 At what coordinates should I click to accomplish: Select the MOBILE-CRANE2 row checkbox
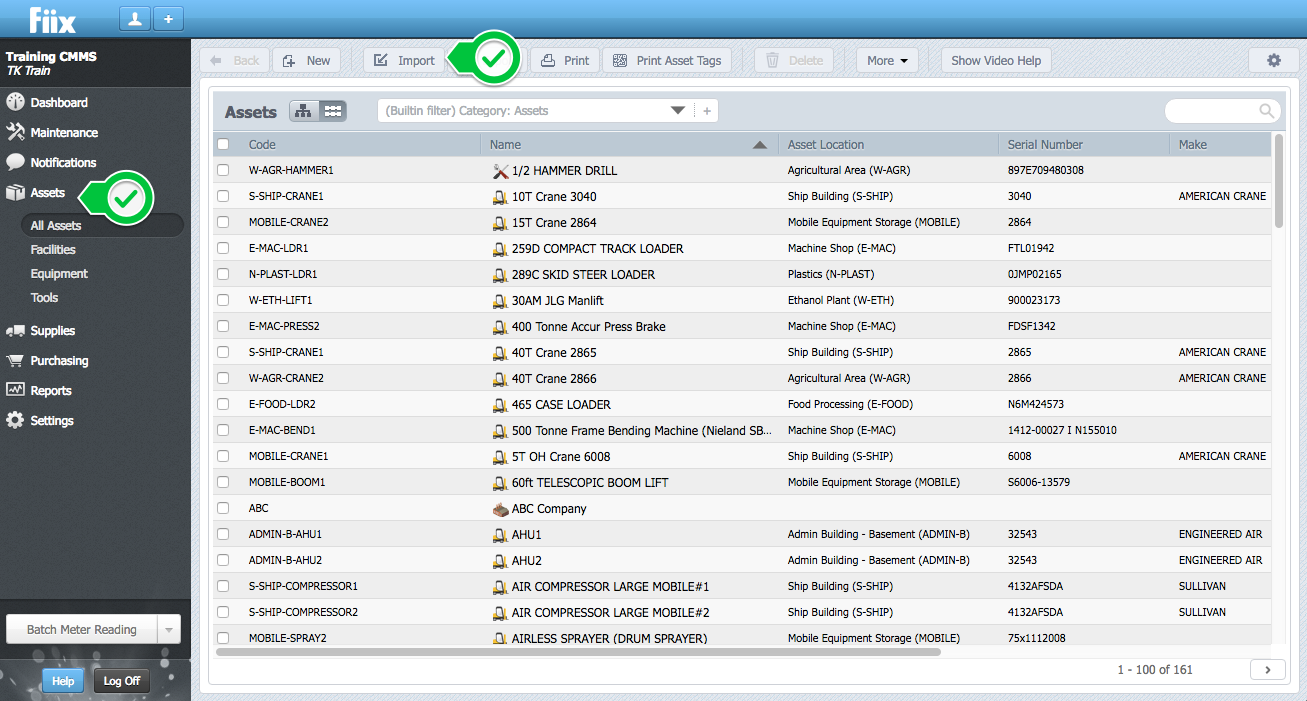click(223, 222)
